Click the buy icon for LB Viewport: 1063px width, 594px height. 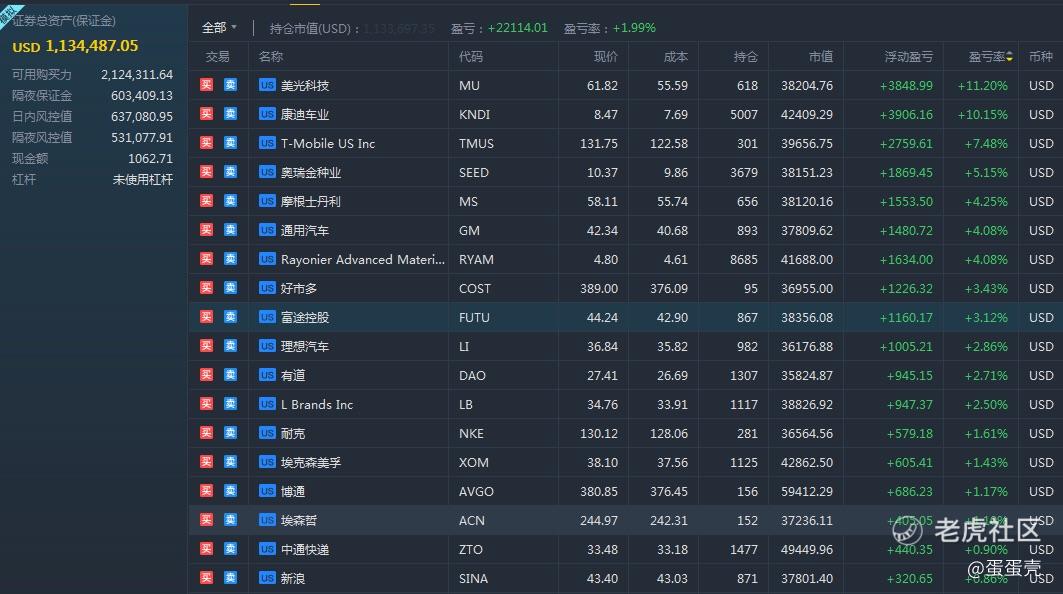[207, 404]
